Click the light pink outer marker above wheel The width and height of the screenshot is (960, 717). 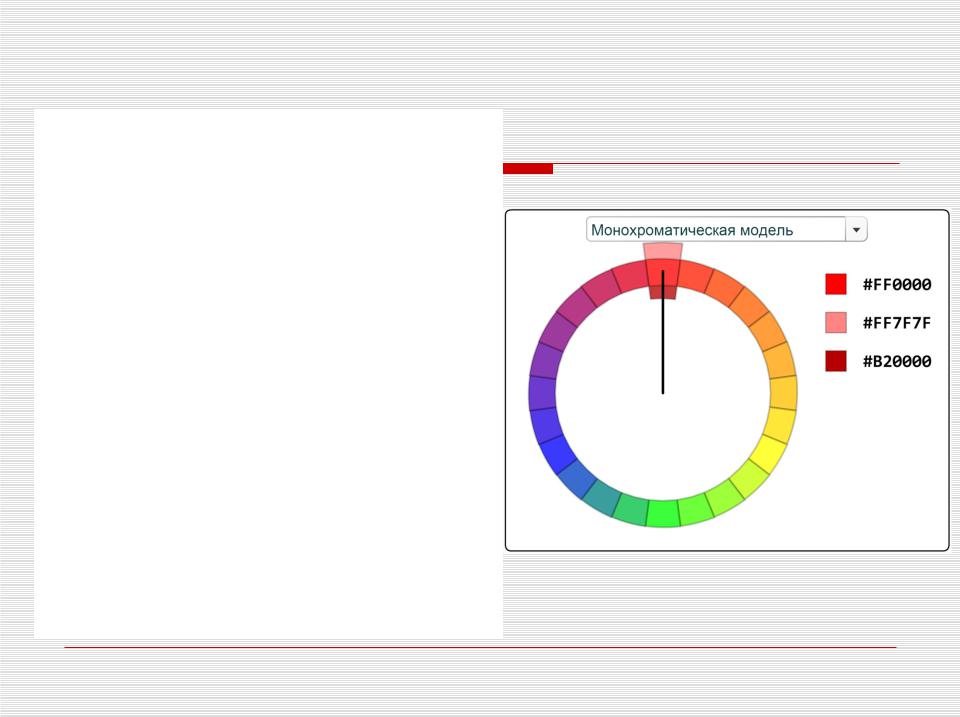point(663,251)
